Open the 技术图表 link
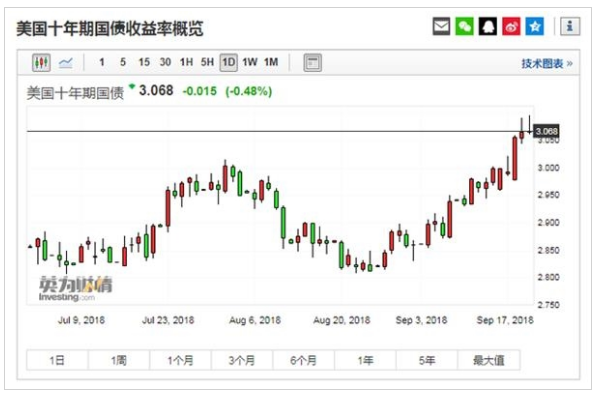The width and height of the screenshot is (599, 396). 547,63
